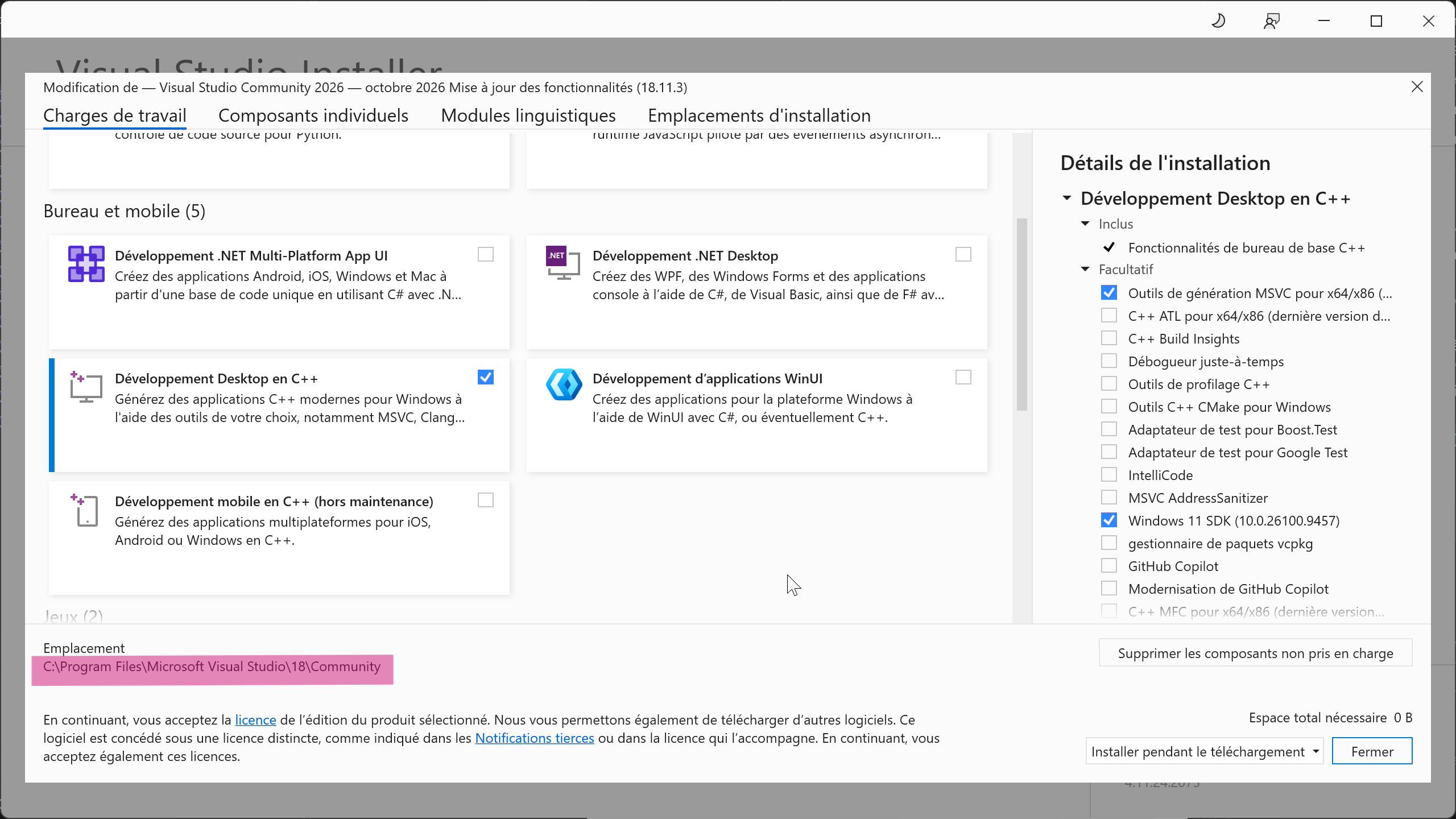Enable Modernisation de GitHub Copilot

(1109, 589)
